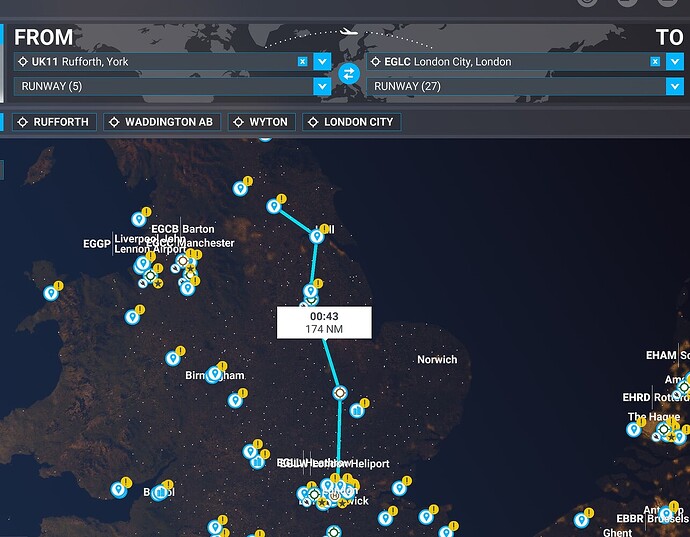Click the Hull airport pin on route
Screen dimensions: 690x537
click(317, 236)
